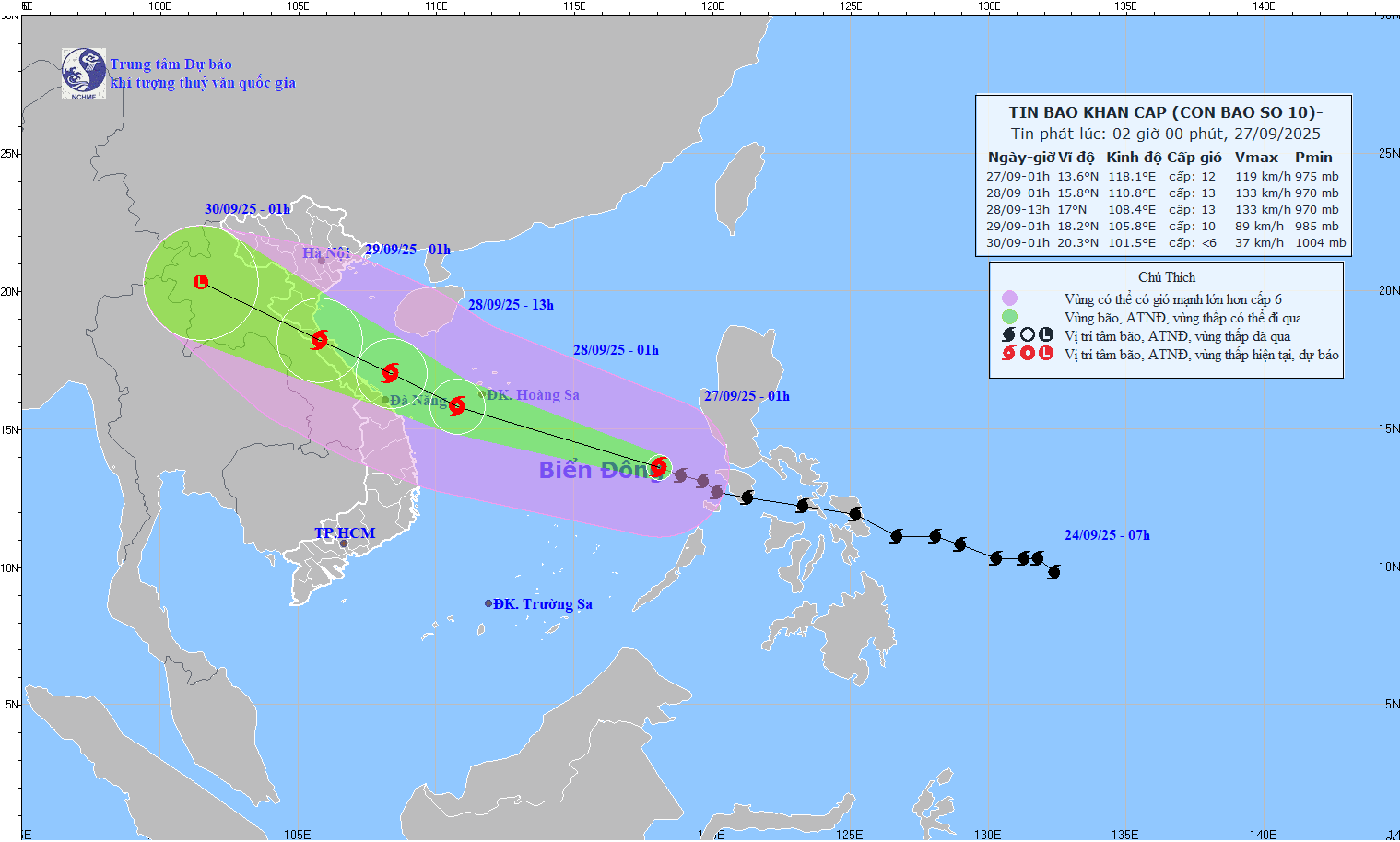Viewport: 1400px width, 842px height.
Task: Click the purple legend swatch for strong wind area
Action: tap(1009, 298)
